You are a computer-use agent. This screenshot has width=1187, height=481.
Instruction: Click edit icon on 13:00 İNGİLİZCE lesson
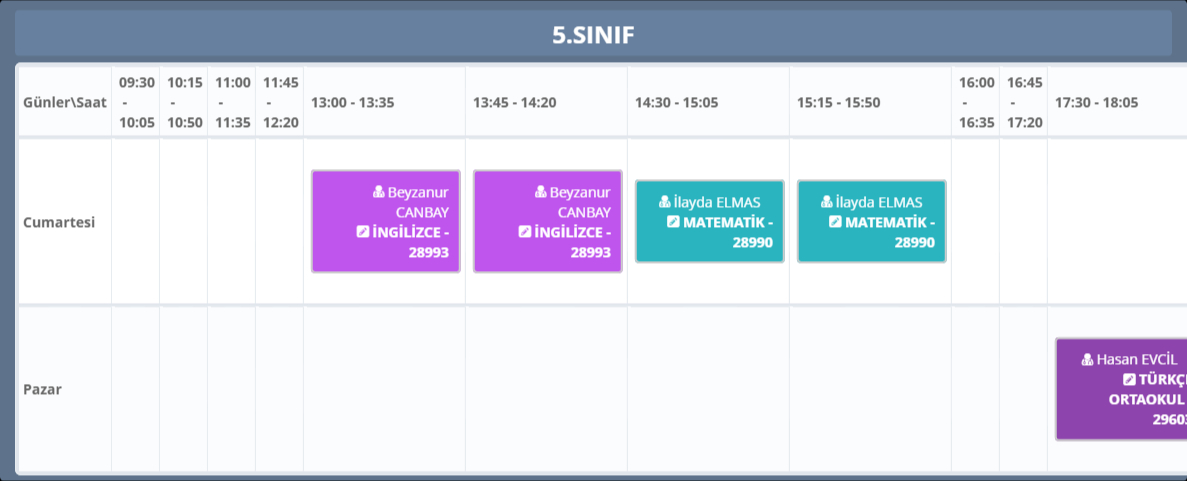click(x=362, y=232)
